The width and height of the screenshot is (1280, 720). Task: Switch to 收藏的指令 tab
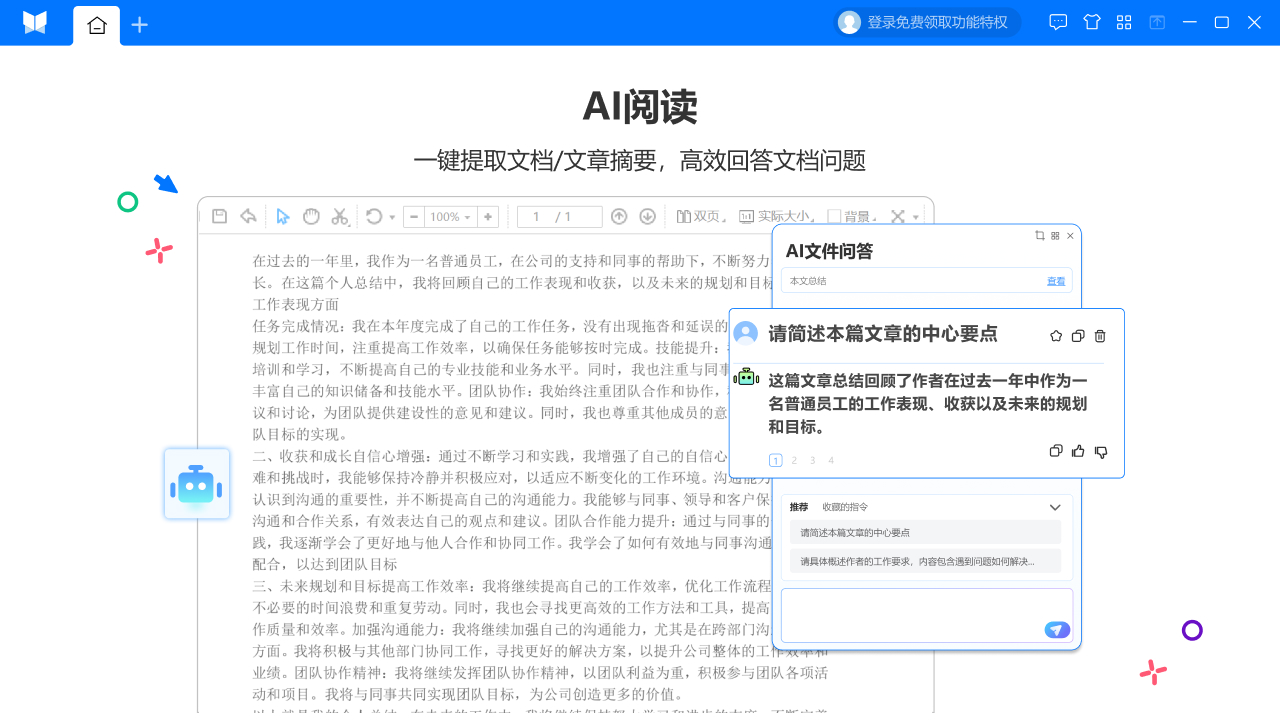point(845,507)
